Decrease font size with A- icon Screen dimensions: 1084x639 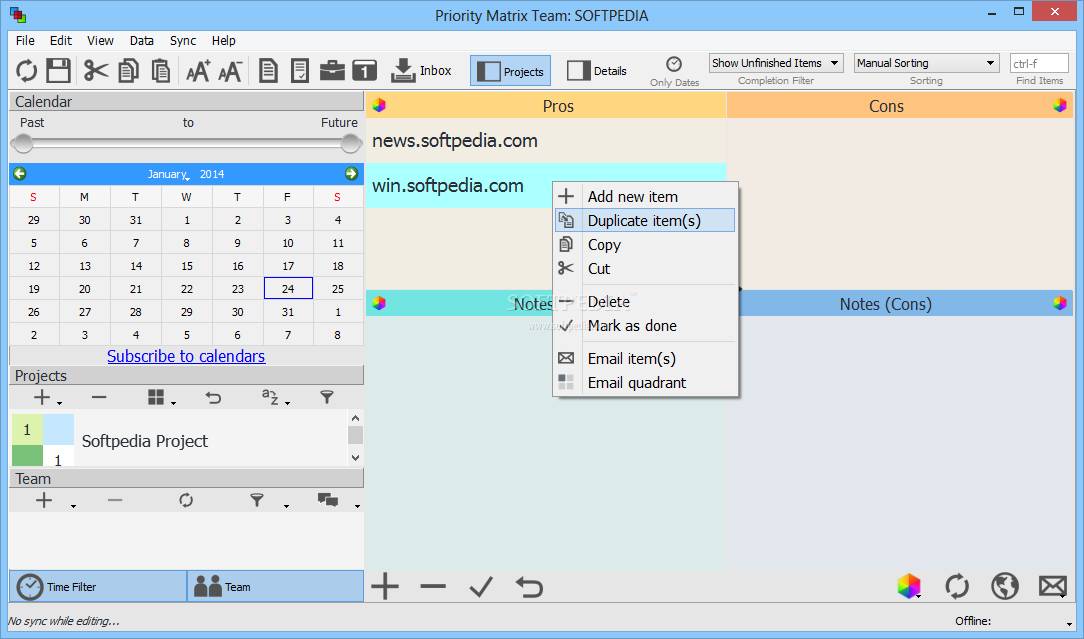[x=230, y=71]
